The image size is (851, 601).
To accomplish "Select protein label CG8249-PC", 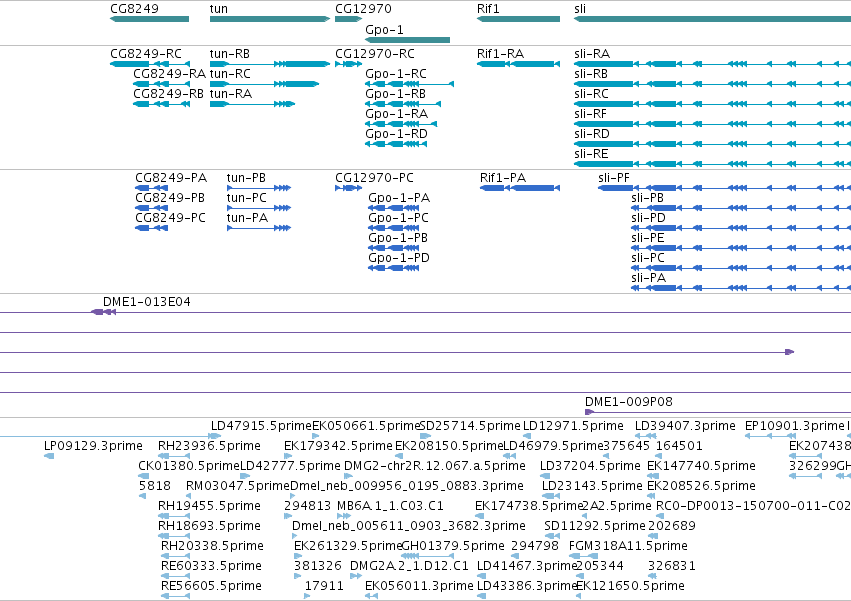I will 170,218.
